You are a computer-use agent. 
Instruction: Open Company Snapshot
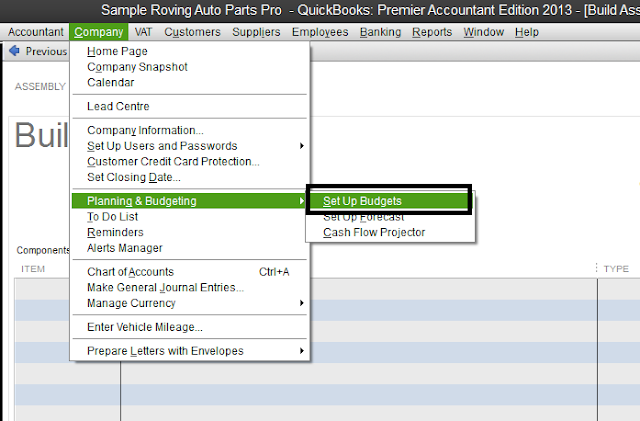tap(137, 67)
